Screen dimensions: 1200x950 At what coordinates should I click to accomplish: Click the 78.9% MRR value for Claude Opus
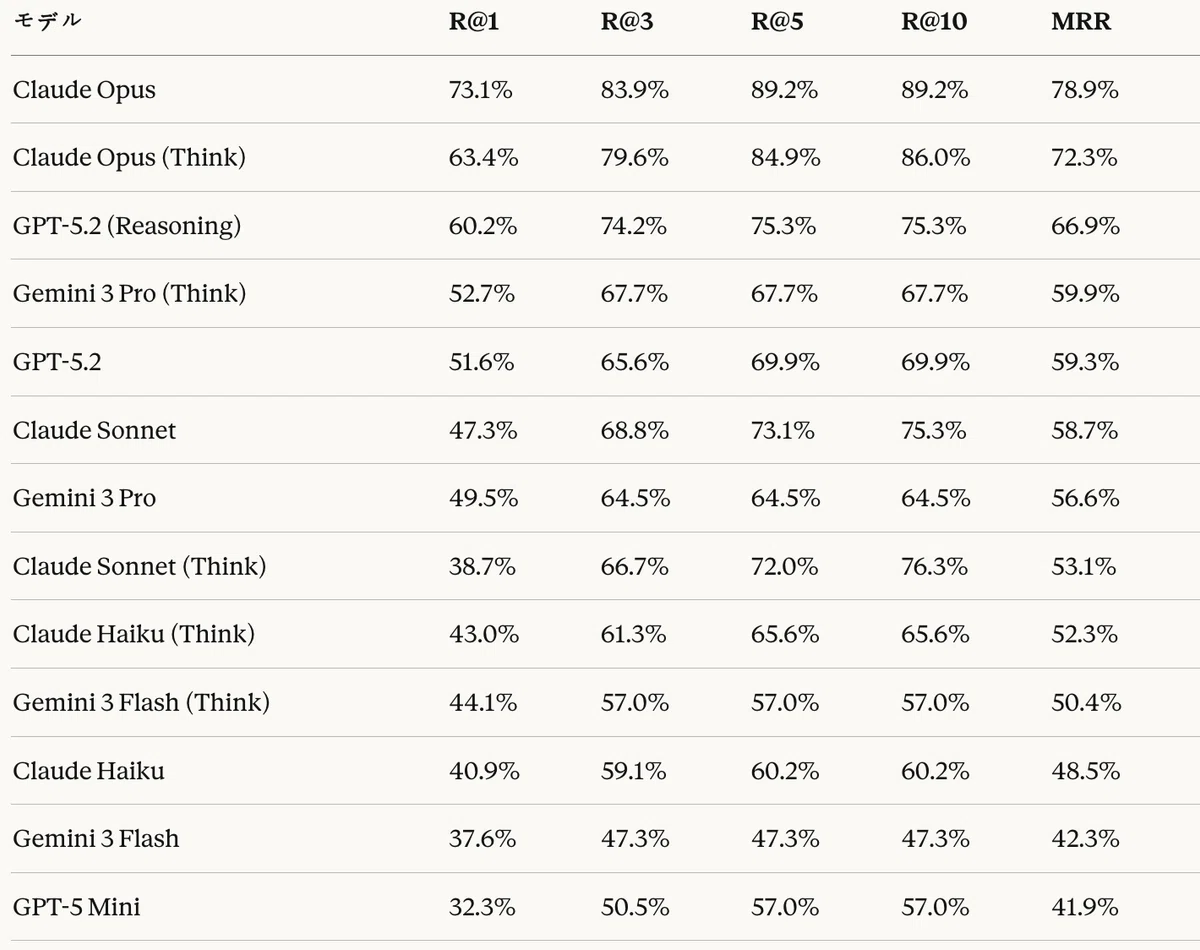[1085, 90]
